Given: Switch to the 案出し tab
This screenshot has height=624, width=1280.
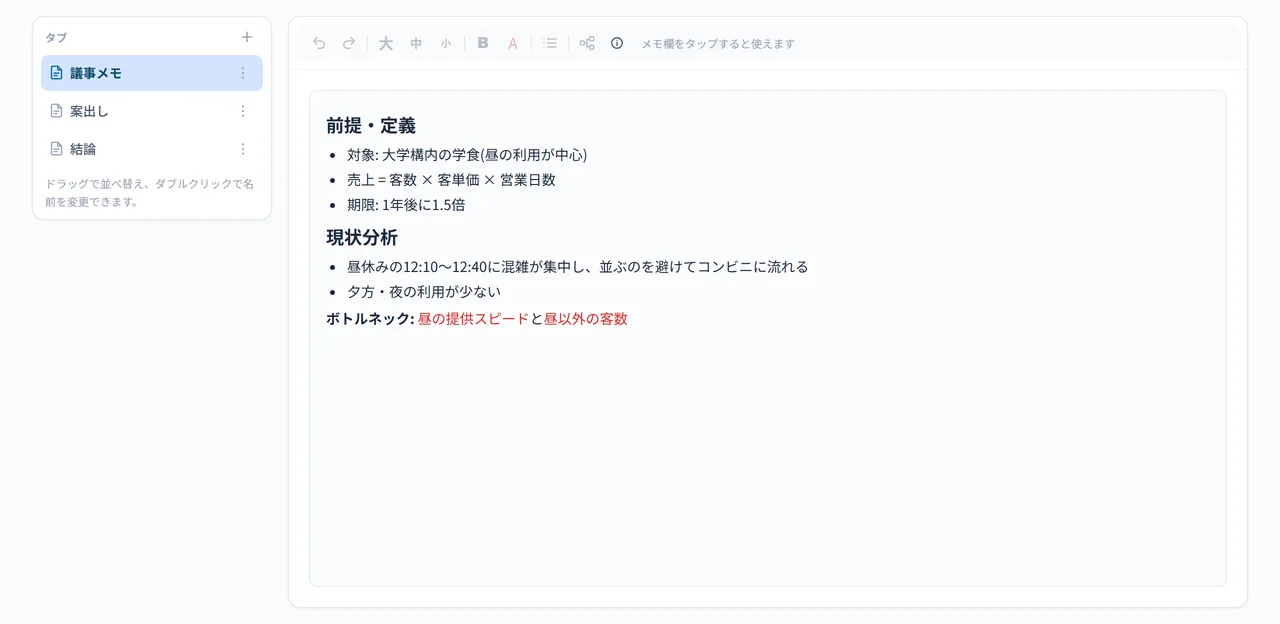Looking at the screenshot, I should click(152, 111).
